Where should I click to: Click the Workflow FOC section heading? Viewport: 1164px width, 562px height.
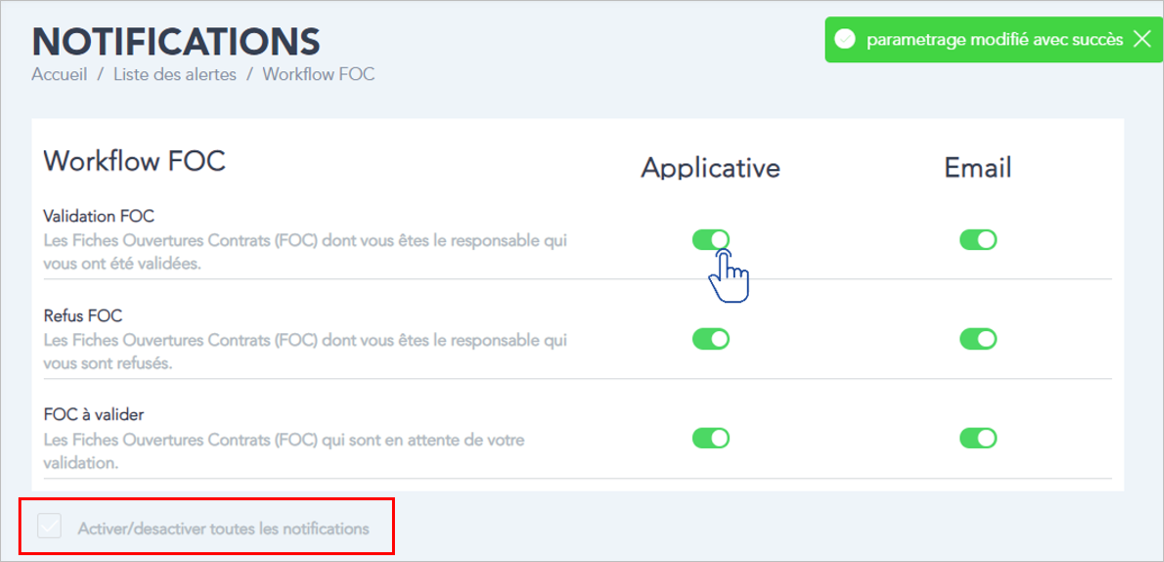pos(134,161)
